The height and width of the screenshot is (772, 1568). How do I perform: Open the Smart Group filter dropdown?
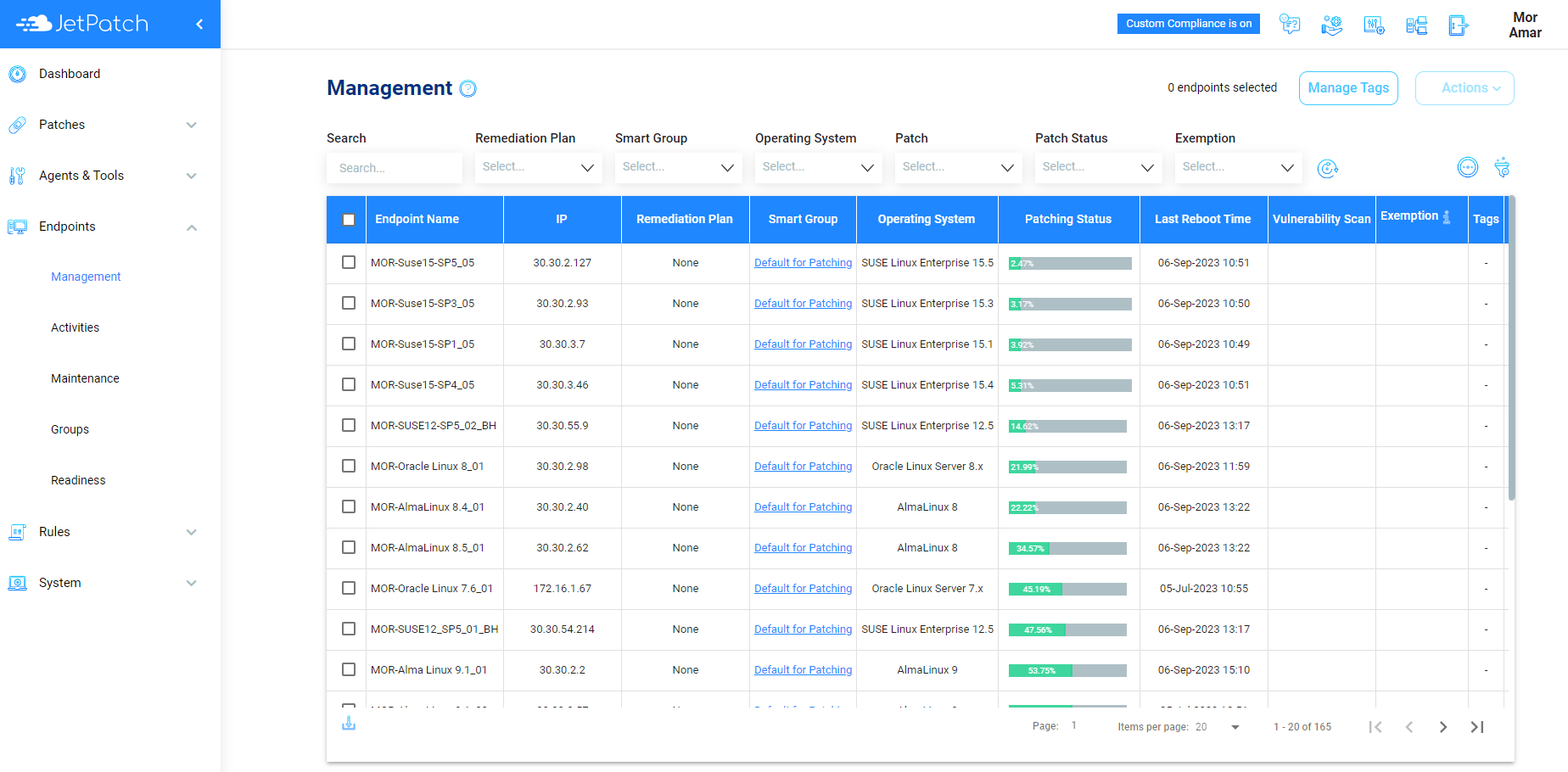coord(679,167)
